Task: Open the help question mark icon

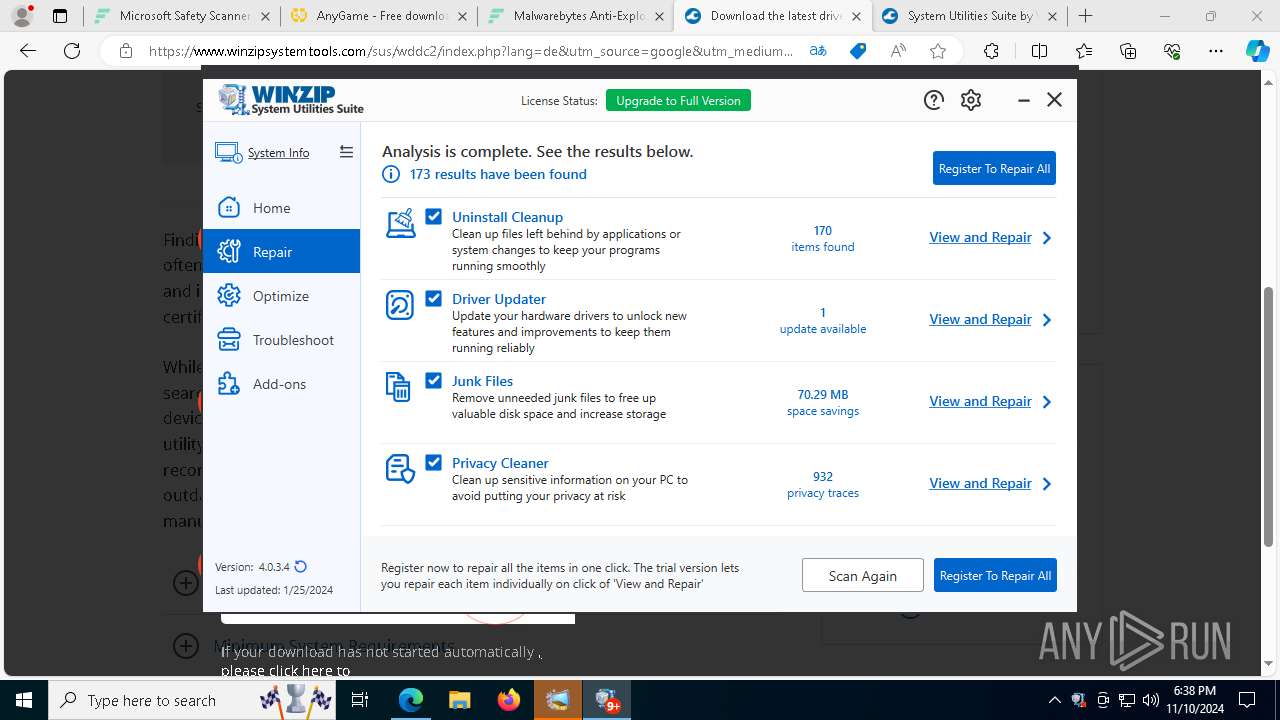Action: [933, 100]
